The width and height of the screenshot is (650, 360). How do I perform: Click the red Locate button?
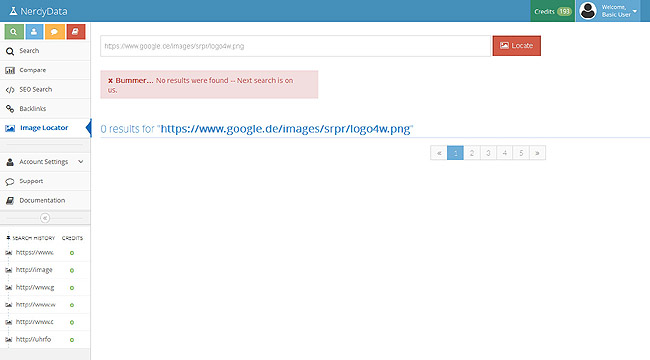pos(517,46)
